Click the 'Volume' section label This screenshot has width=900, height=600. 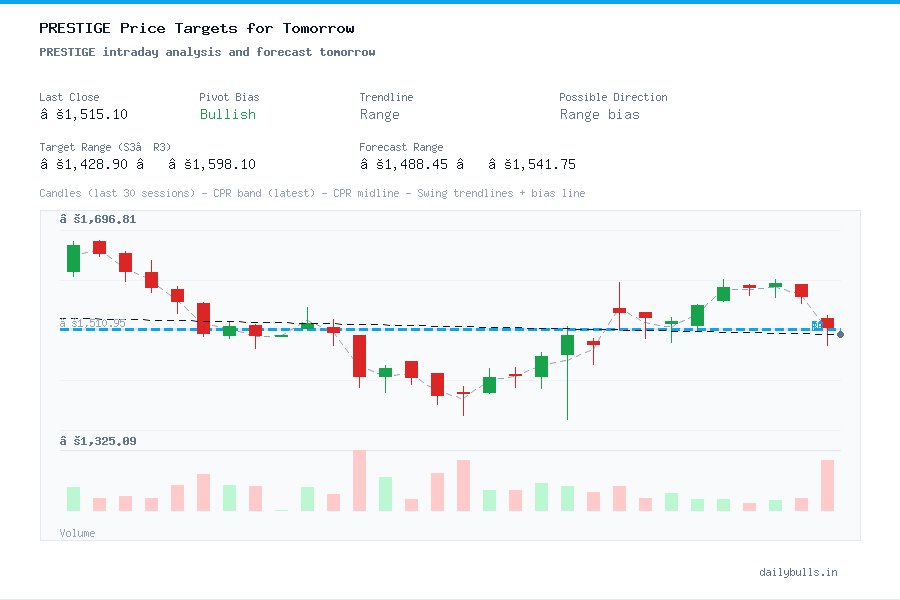tap(77, 532)
